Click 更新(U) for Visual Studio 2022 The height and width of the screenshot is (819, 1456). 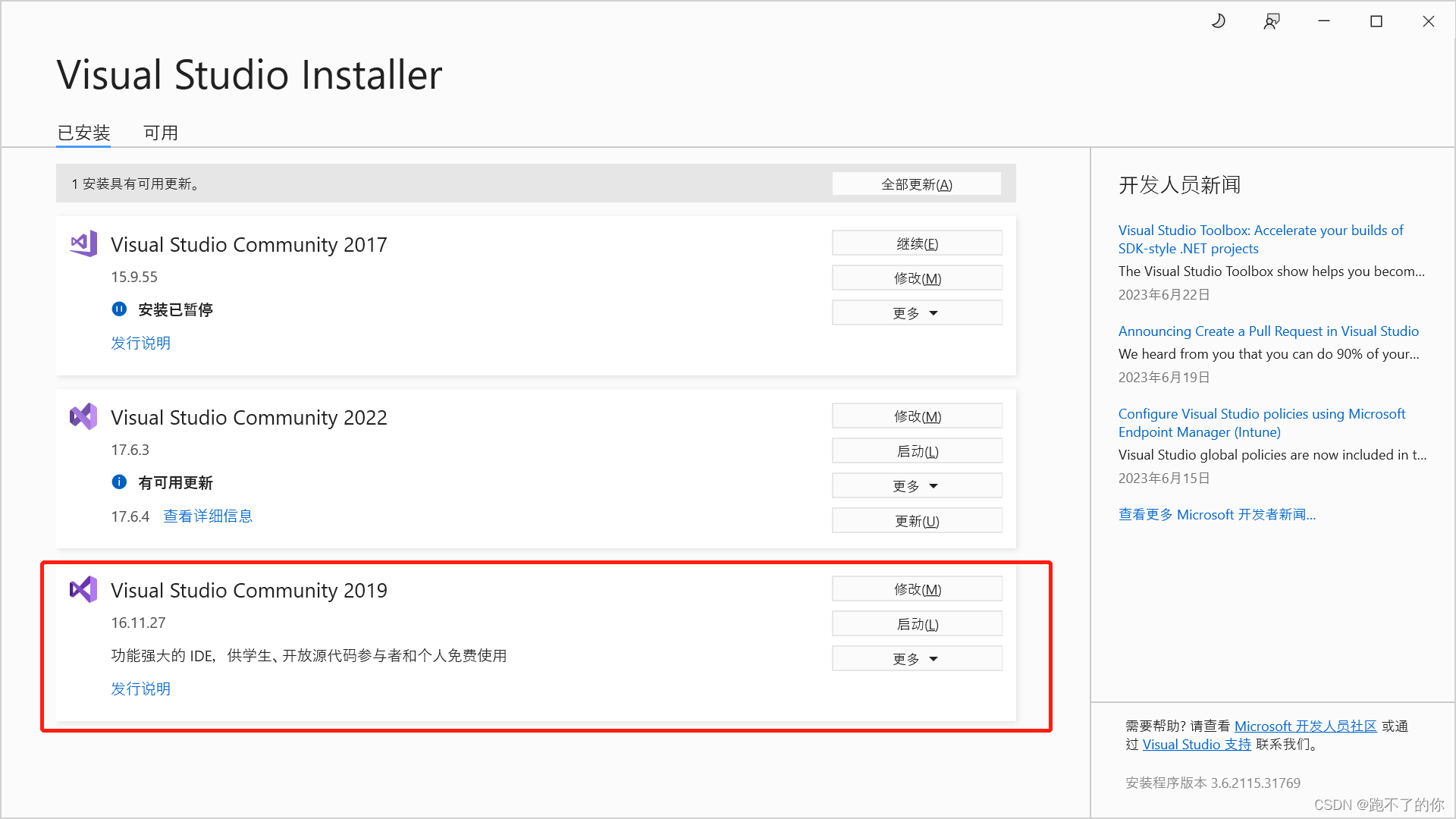point(917,521)
